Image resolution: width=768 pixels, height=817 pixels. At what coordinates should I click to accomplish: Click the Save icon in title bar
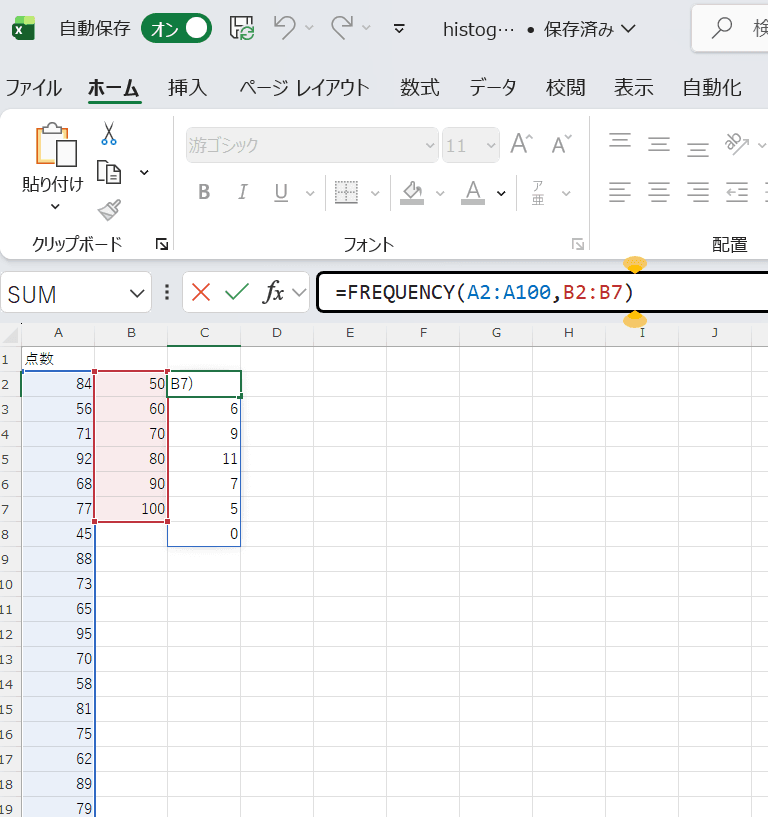point(241,28)
